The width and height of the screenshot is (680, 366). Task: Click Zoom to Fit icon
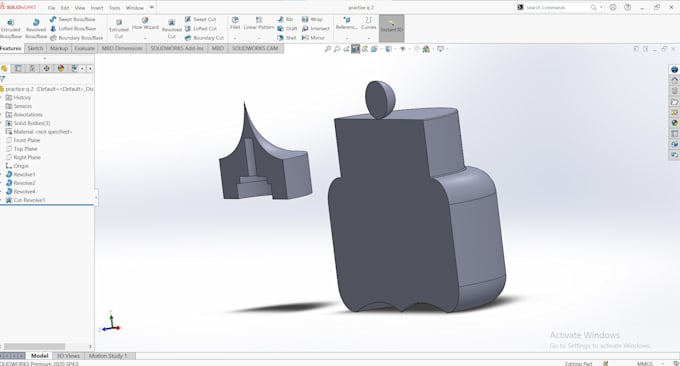328,49
